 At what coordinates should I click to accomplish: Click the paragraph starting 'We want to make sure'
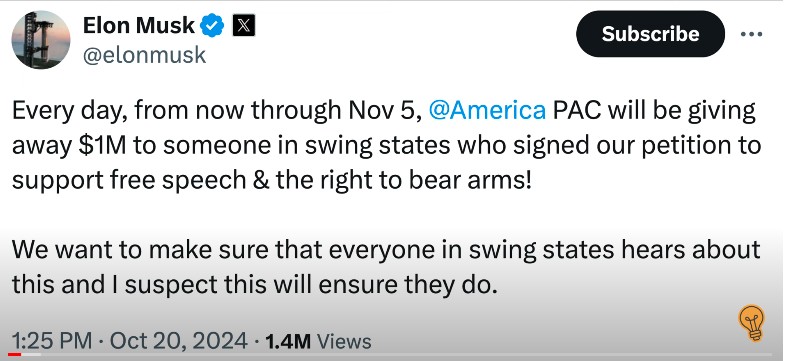[x=385, y=267]
